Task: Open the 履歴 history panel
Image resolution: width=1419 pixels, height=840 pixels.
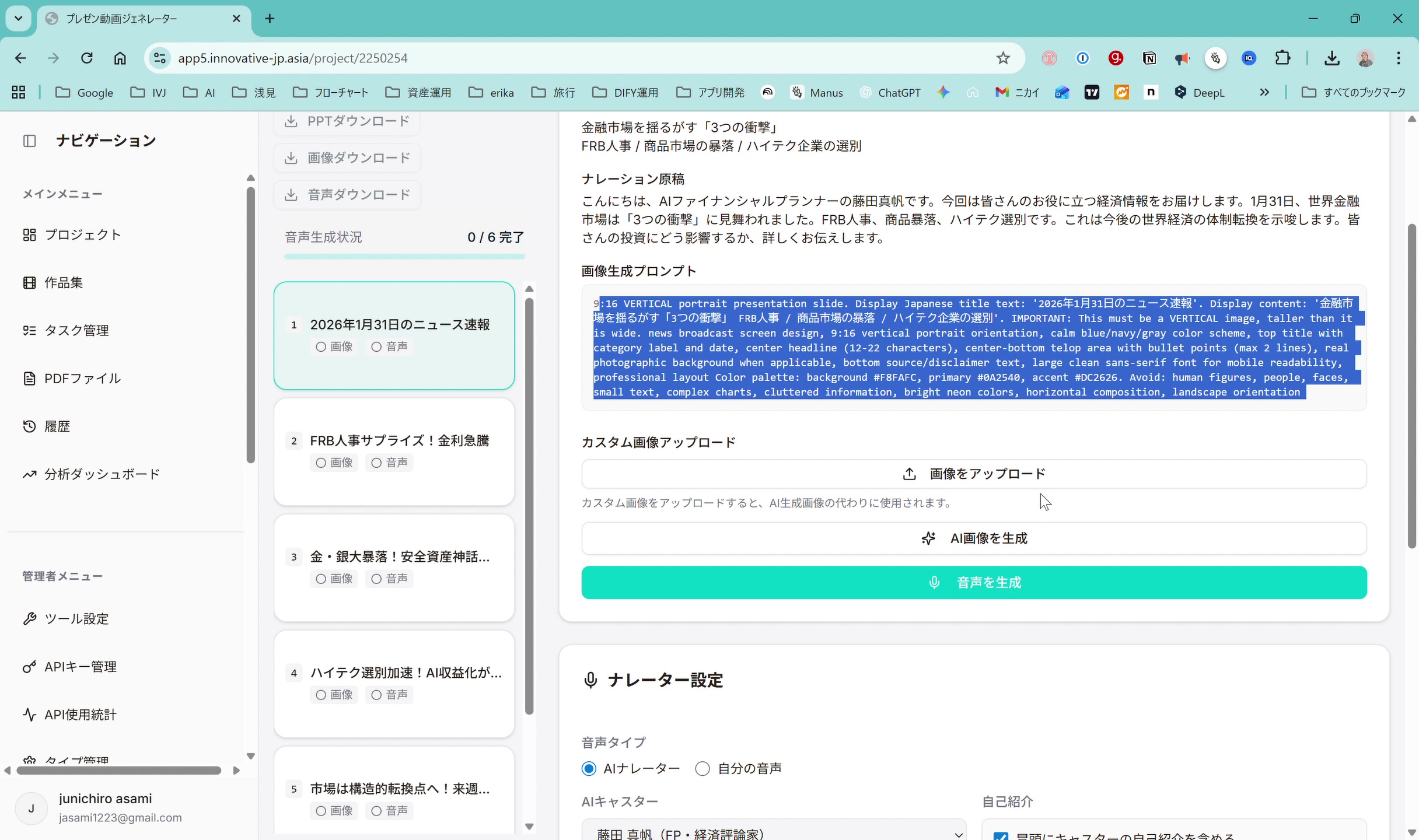Action: [x=58, y=426]
